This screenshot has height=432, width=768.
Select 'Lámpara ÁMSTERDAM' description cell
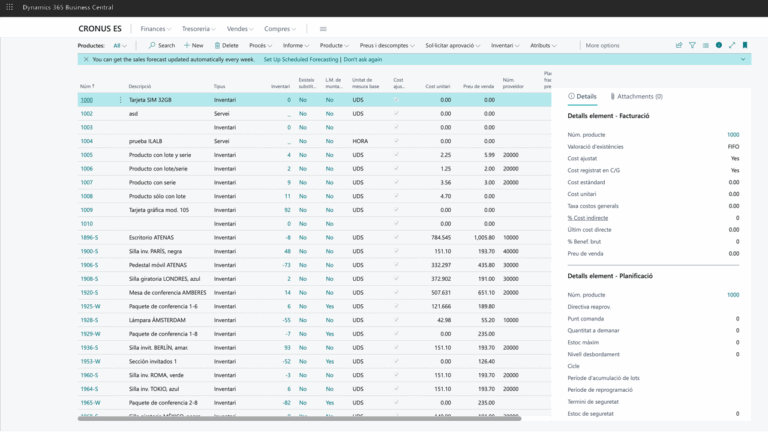click(157, 320)
